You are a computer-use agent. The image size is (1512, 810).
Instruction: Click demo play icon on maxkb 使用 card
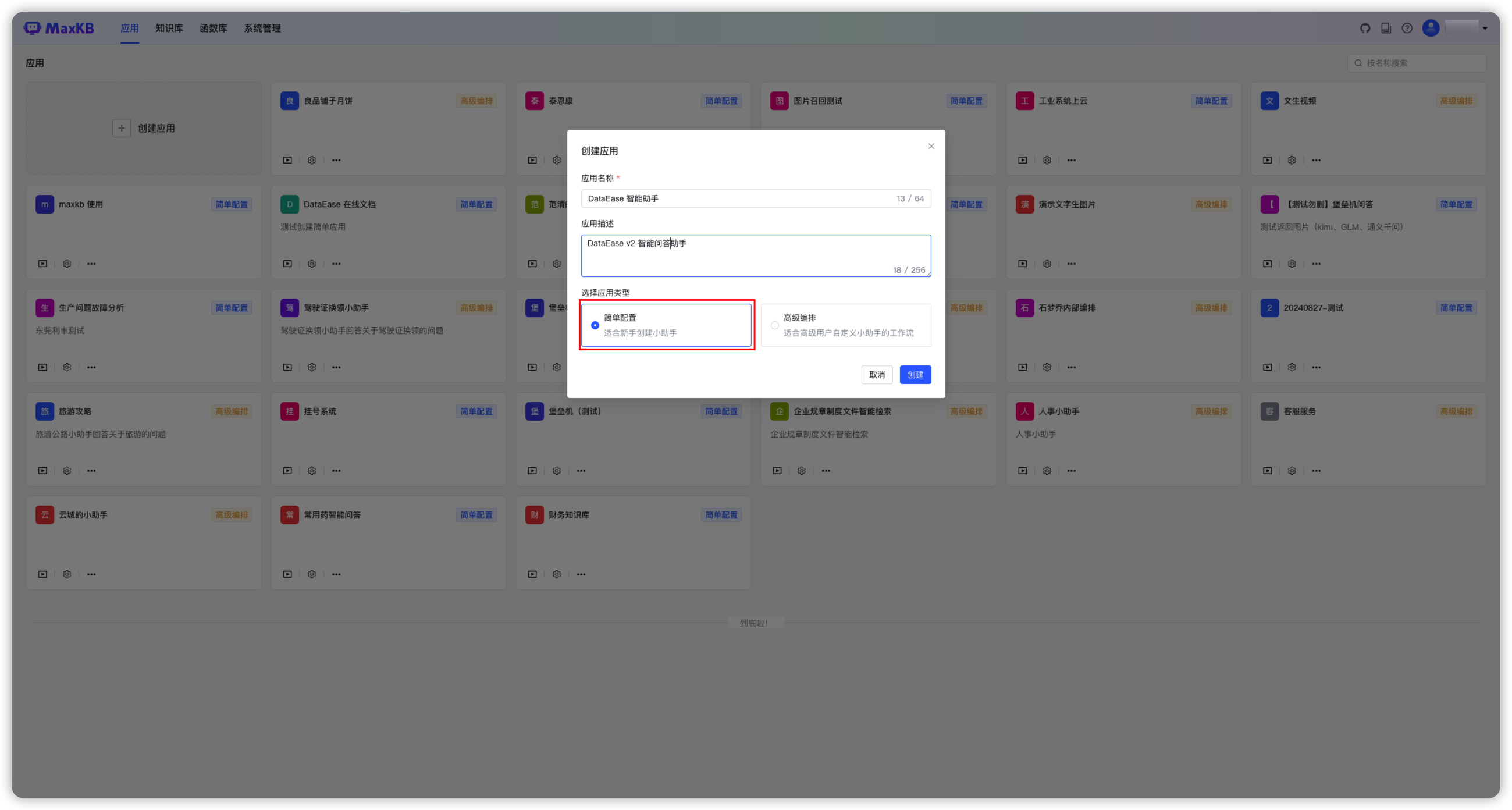pos(42,264)
